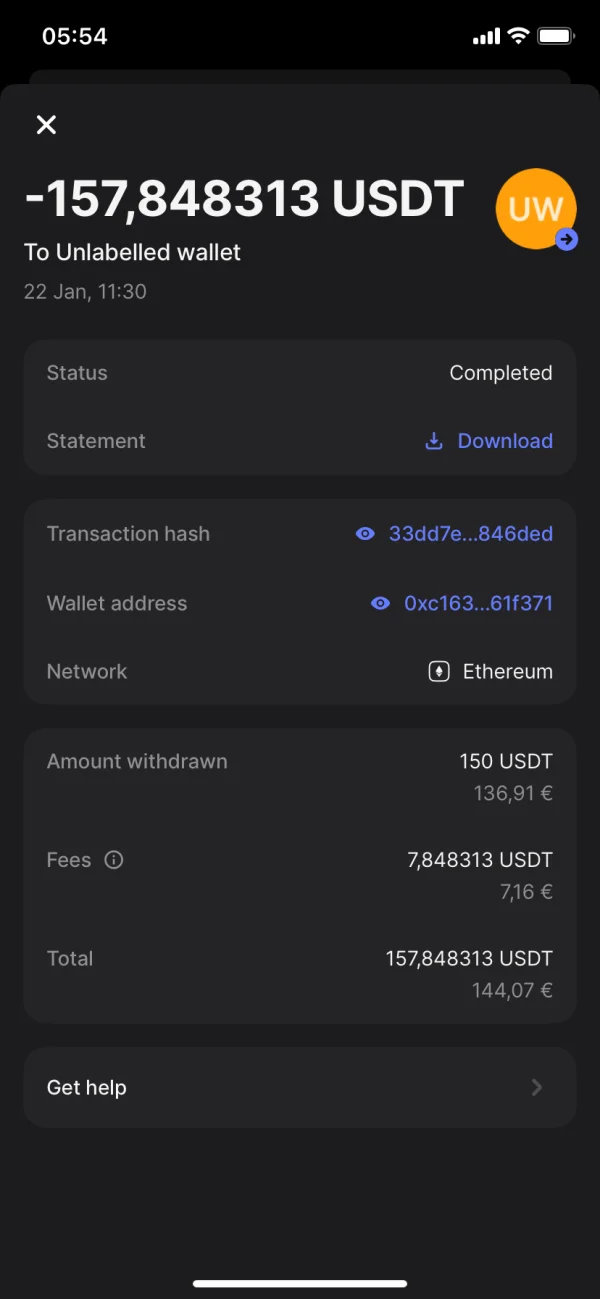Open the Fees info tooltip icon

coord(114,860)
